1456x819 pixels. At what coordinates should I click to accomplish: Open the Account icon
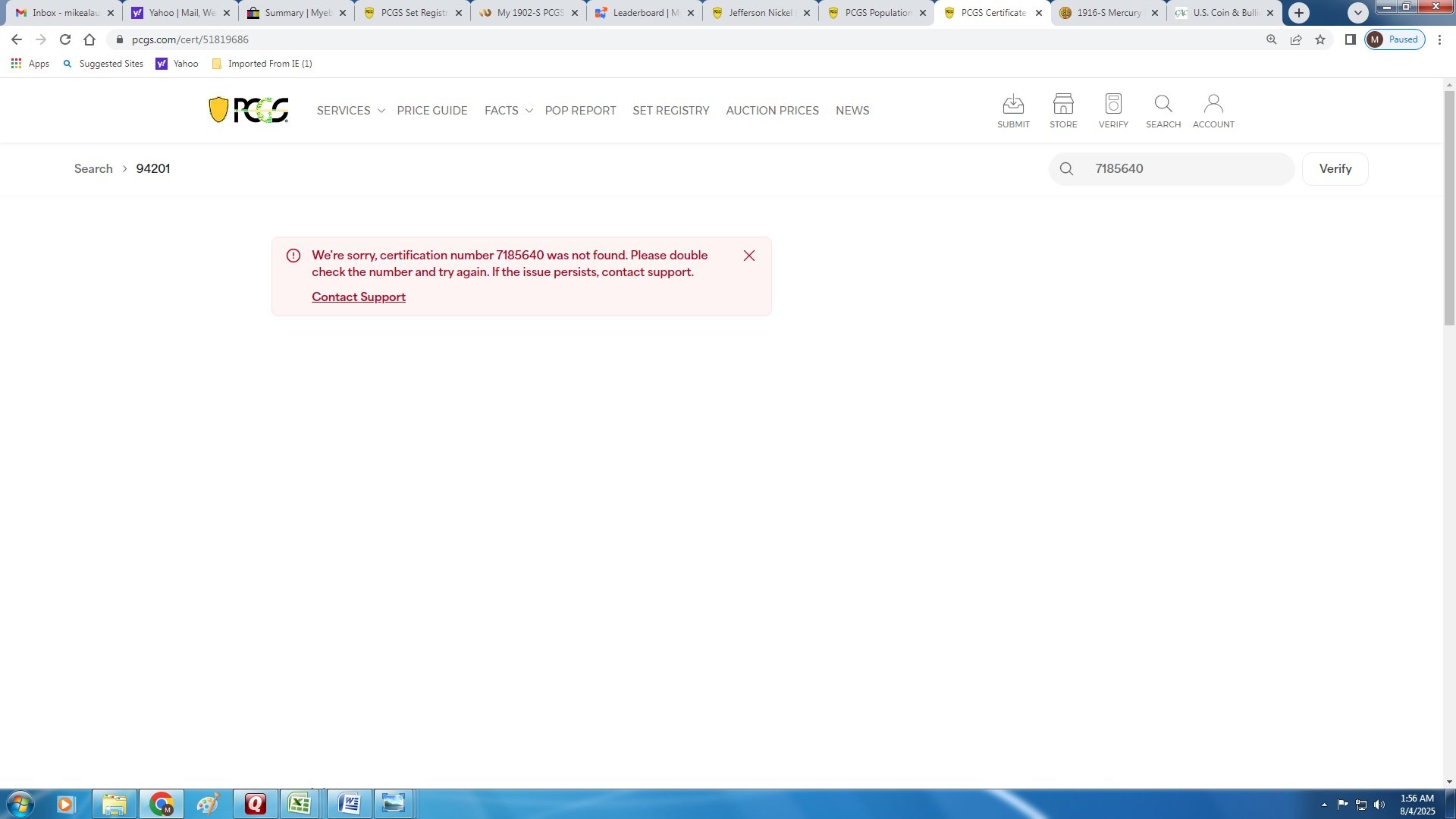(x=1213, y=111)
